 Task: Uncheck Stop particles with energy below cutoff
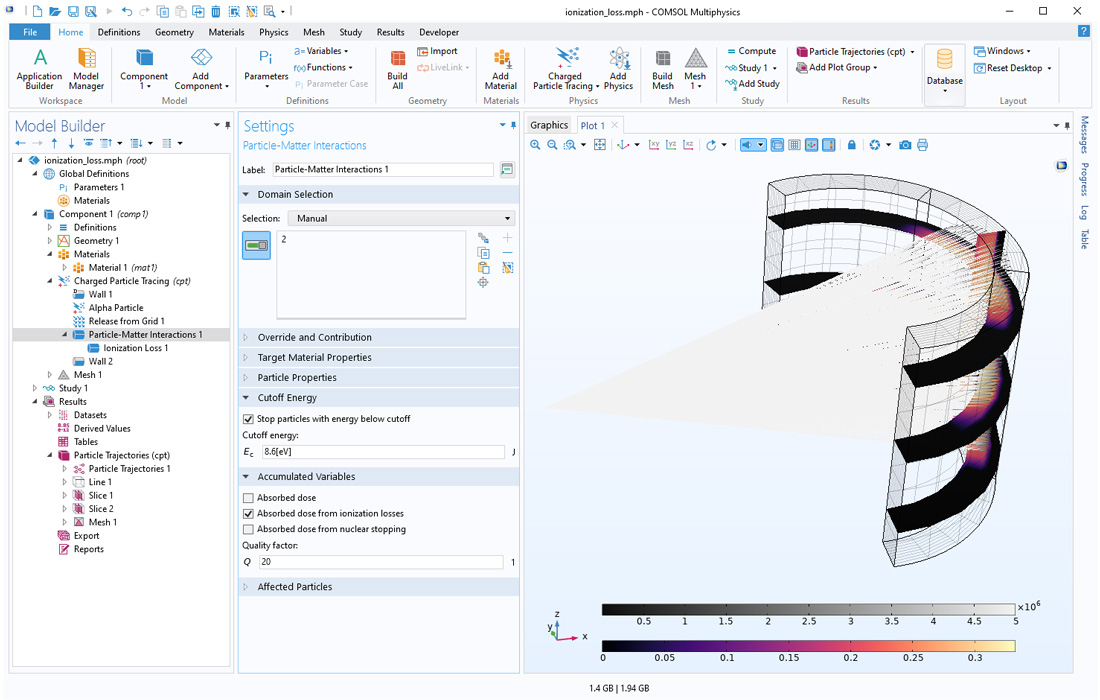(x=249, y=419)
